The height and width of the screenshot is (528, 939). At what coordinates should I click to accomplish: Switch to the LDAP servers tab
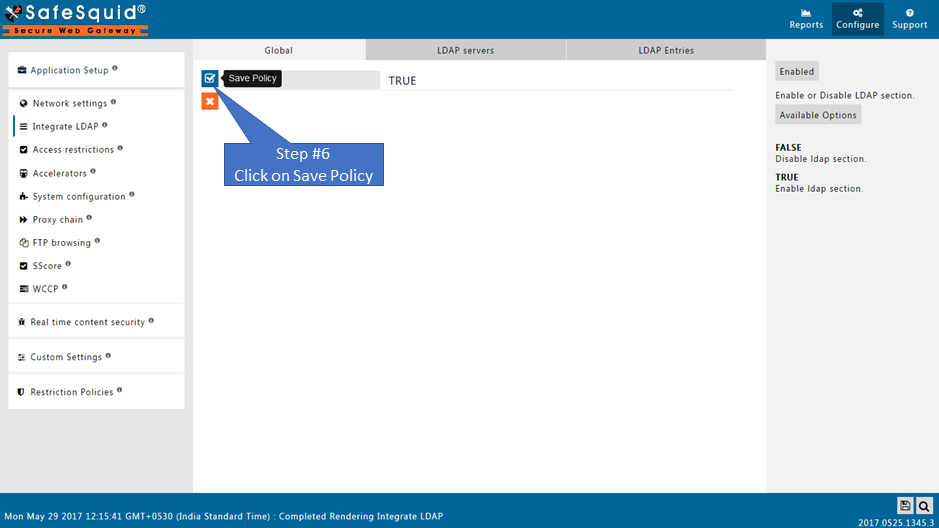[x=465, y=50]
